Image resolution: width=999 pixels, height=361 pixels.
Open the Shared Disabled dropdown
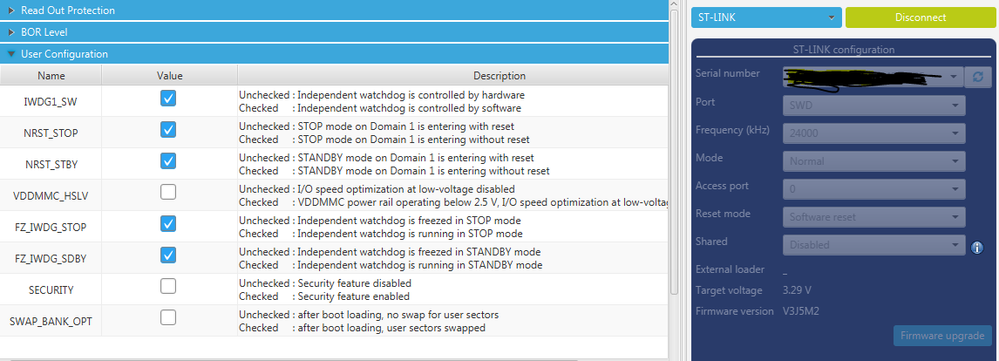pyautogui.click(x=873, y=244)
